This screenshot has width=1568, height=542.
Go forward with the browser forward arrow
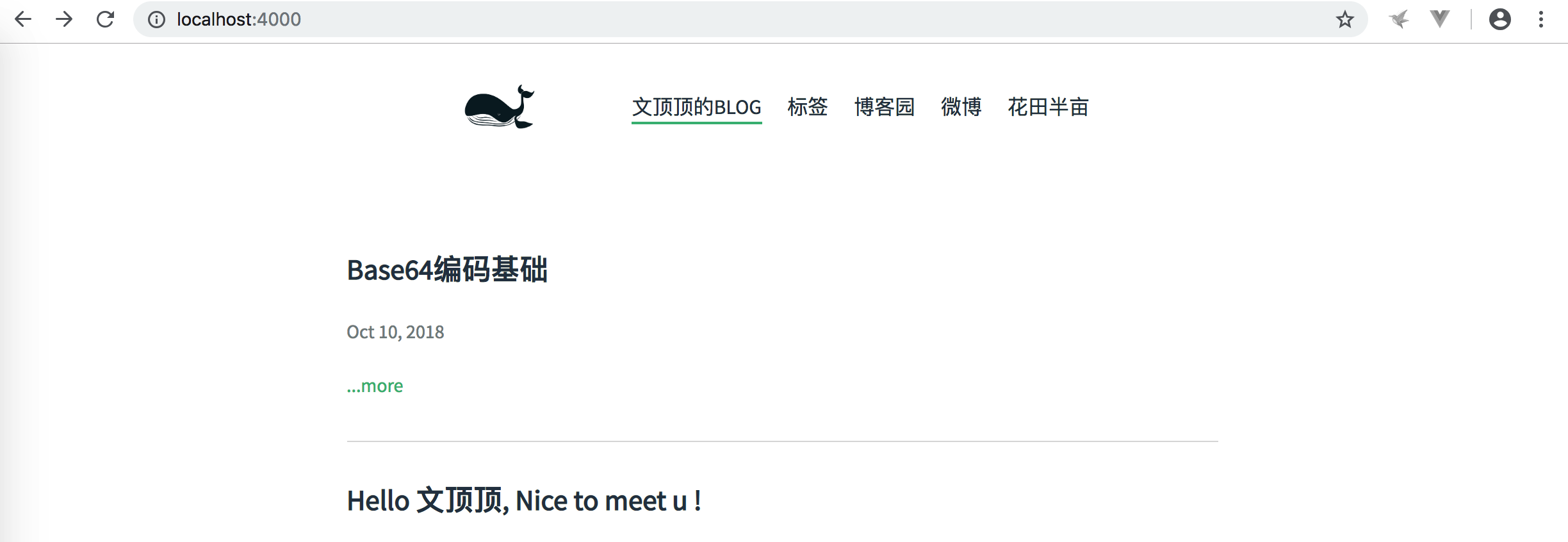pyautogui.click(x=64, y=19)
